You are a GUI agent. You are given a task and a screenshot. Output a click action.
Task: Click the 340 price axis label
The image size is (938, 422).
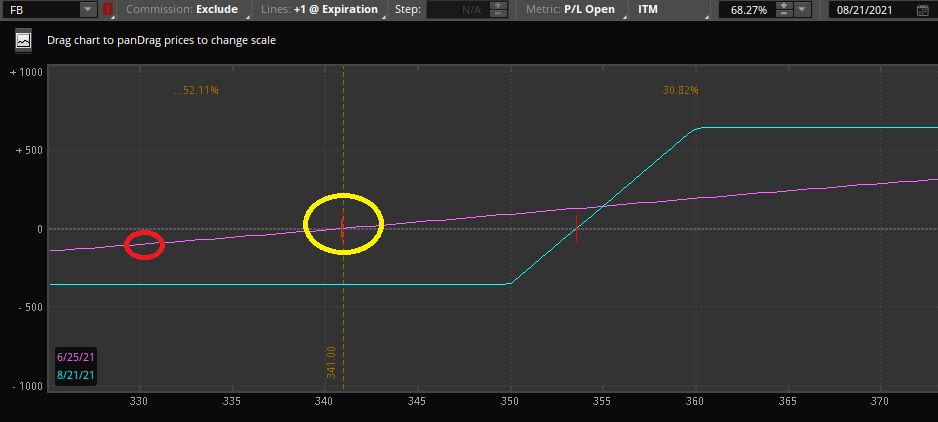pos(324,402)
